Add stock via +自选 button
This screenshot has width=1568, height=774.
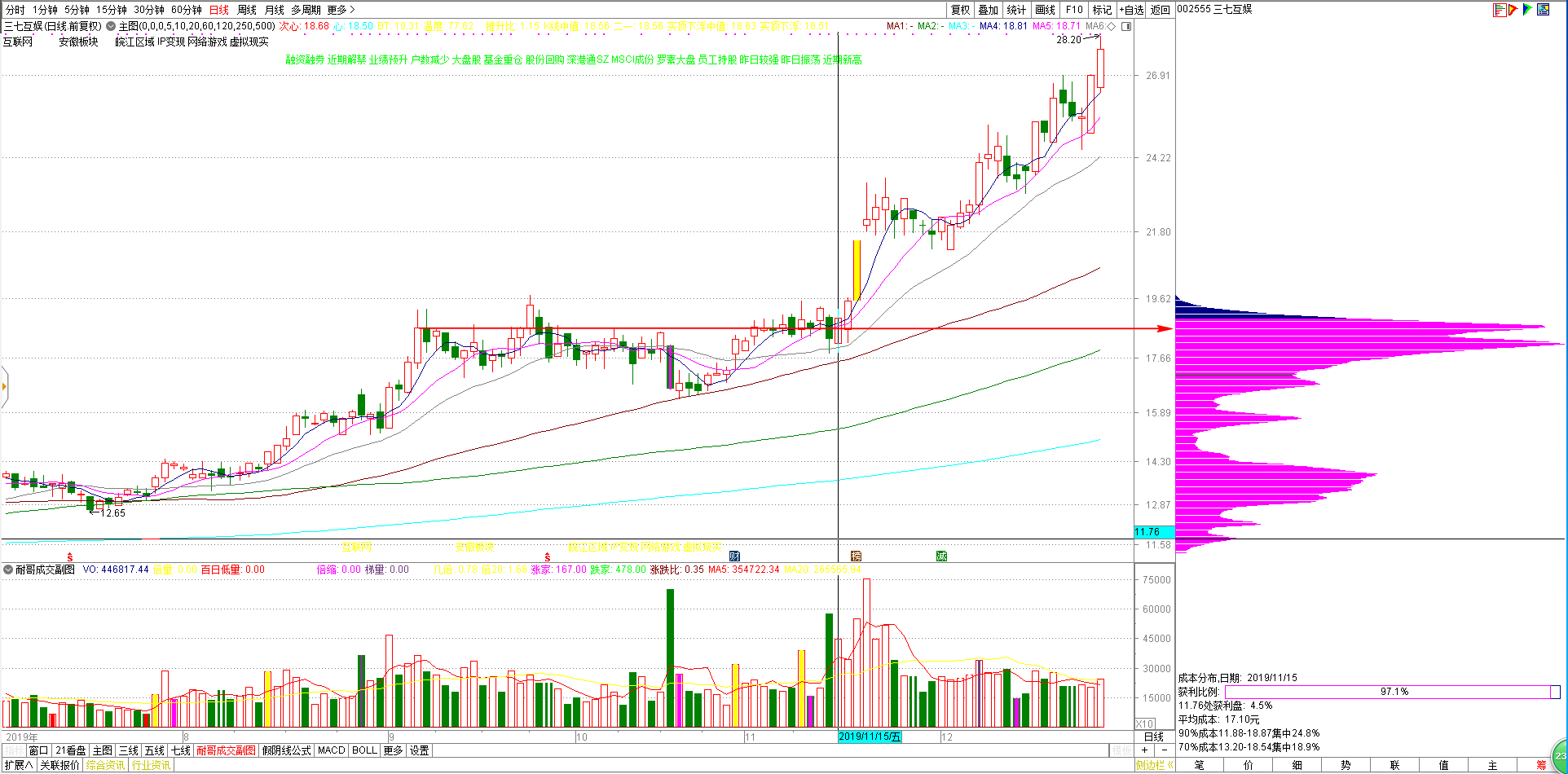(x=1131, y=10)
